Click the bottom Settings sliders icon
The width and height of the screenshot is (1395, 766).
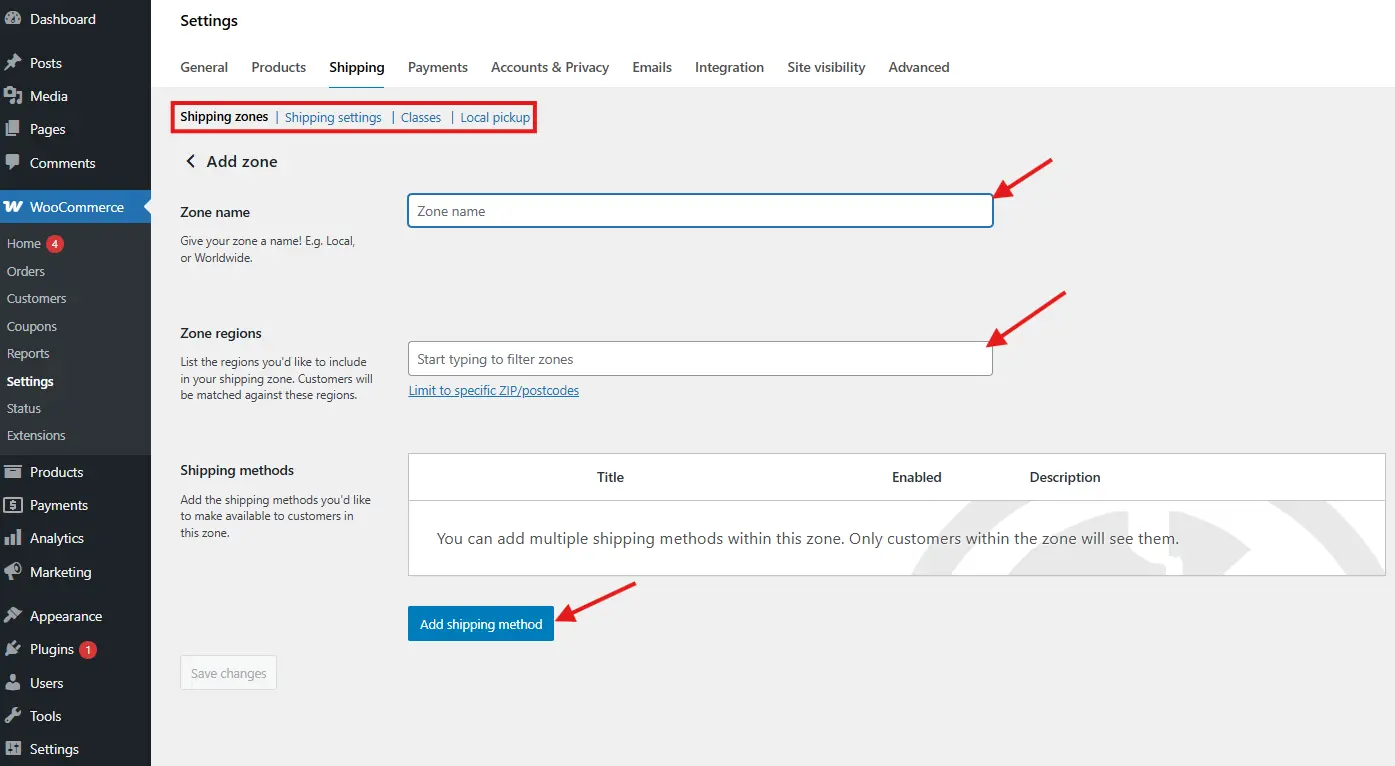(13, 749)
